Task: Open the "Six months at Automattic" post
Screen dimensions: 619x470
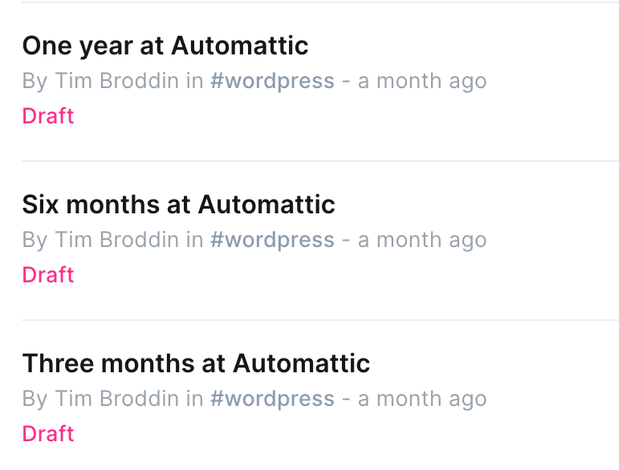Action: point(178,205)
